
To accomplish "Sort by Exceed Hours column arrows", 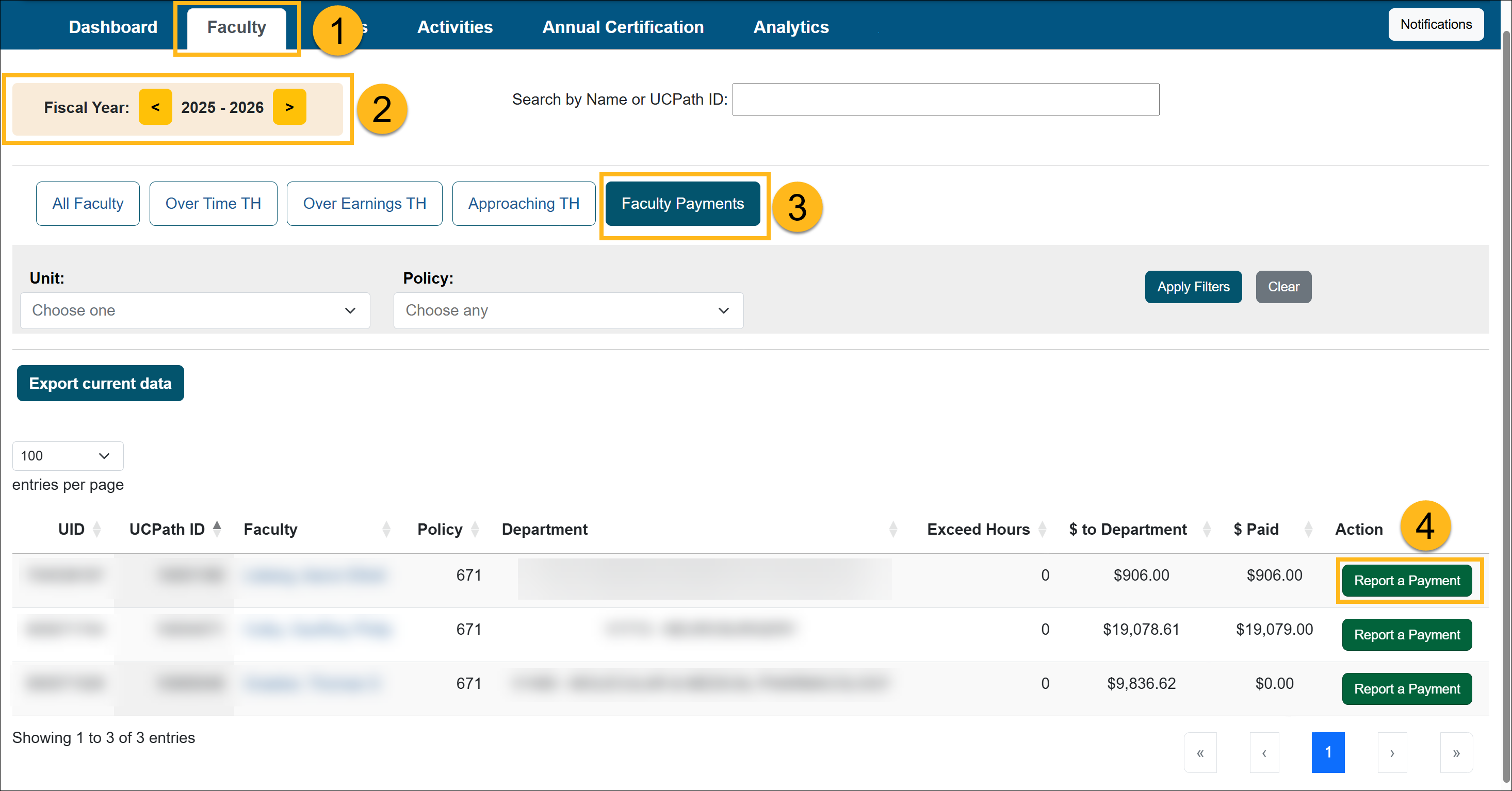I will click(x=1043, y=529).
